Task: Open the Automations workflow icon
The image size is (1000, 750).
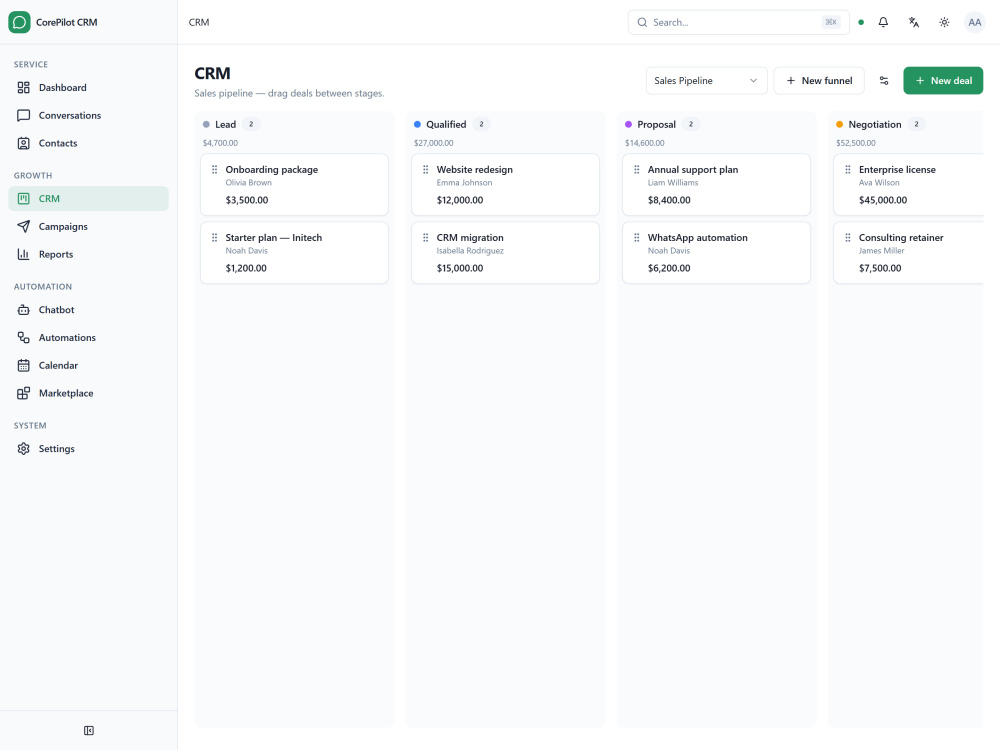Action: point(24,337)
